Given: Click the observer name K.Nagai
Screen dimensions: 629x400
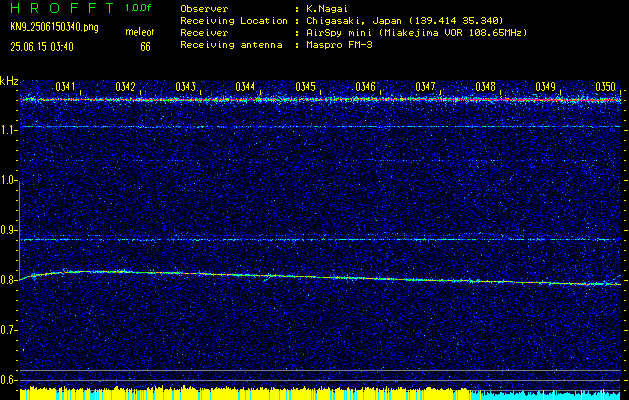Looking at the screenshot, I should click(327, 8).
